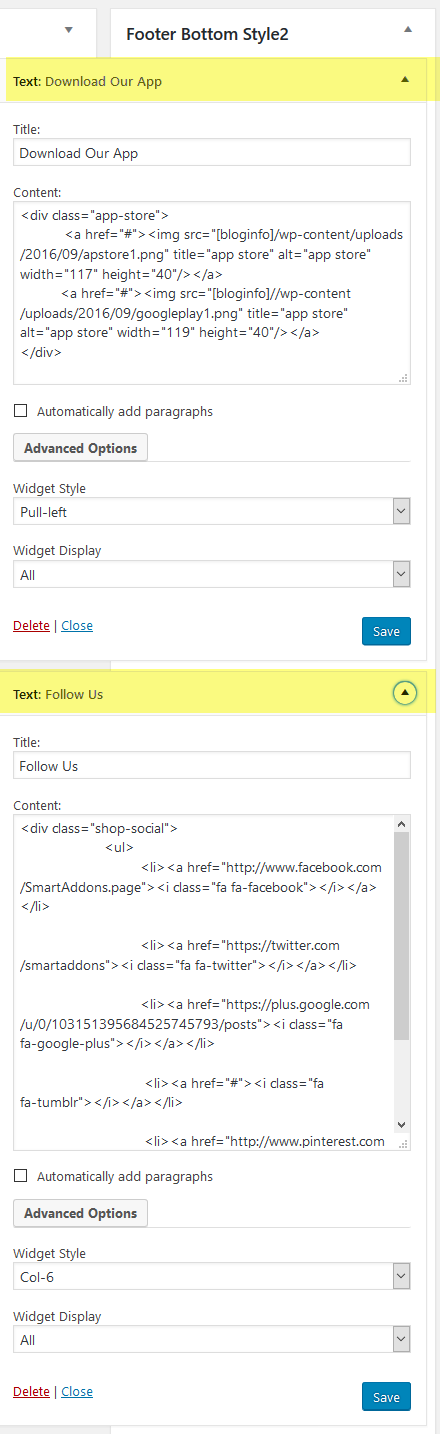Open Advanced Options in Download Our App widget
Viewport: 440px width, 1434px height.
80,448
